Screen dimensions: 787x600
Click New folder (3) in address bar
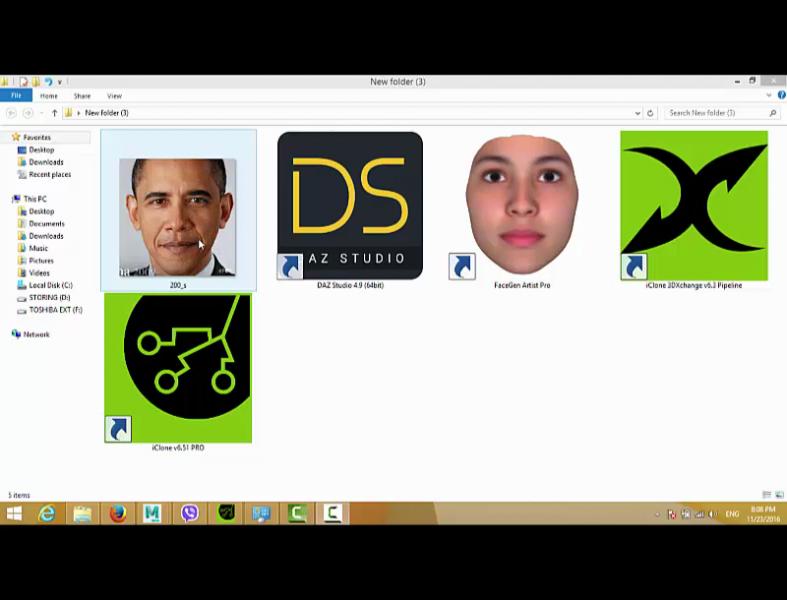tap(107, 113)
